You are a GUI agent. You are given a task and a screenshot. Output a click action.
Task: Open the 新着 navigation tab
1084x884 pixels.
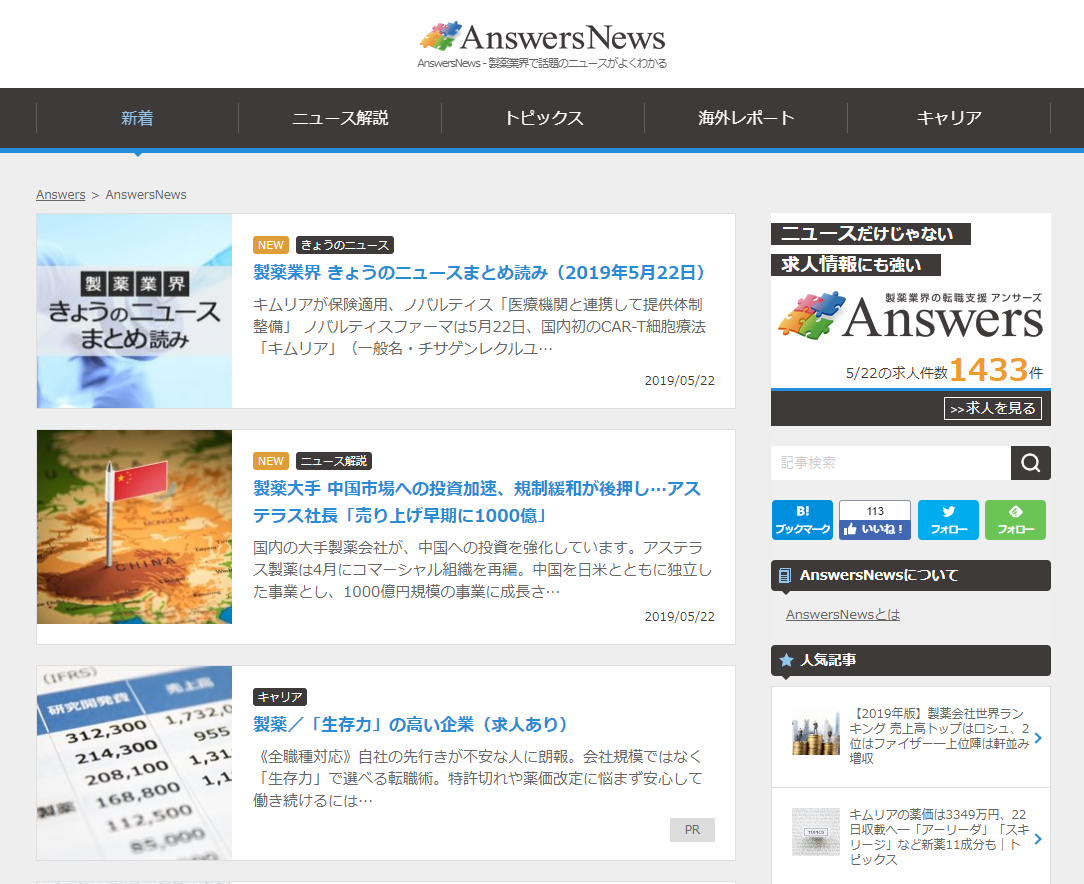pyautogui.click(x=137, y=118)
